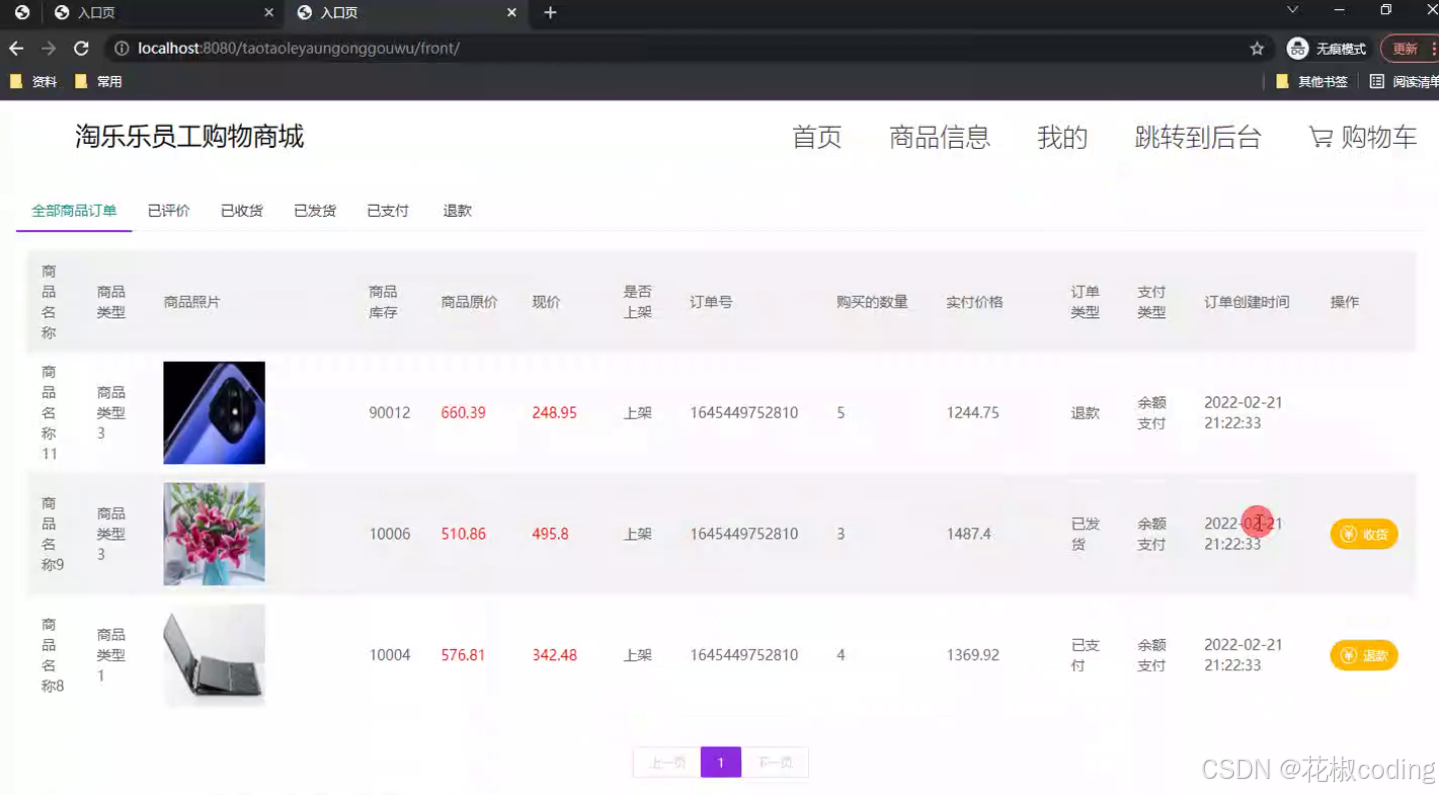Screen dimensions: 1439x795
Task: Switch to the 退款 tab
Action: [457, 211]
